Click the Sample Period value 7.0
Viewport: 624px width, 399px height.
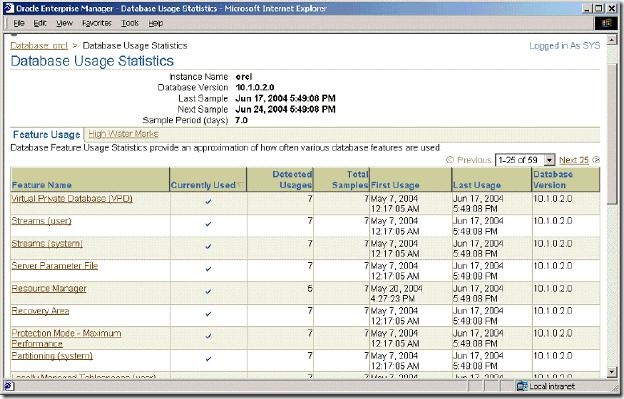(242, 120)
